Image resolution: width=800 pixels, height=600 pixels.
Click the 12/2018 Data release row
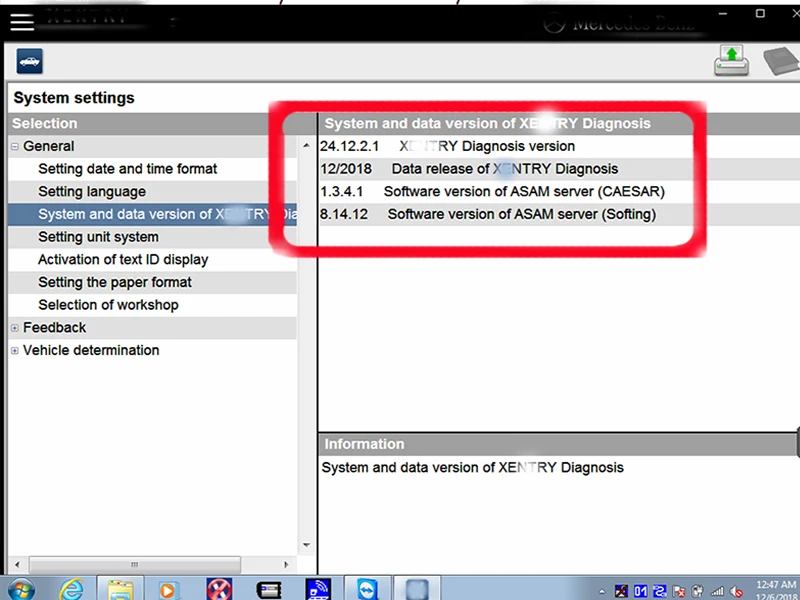(x=559, y=169)
